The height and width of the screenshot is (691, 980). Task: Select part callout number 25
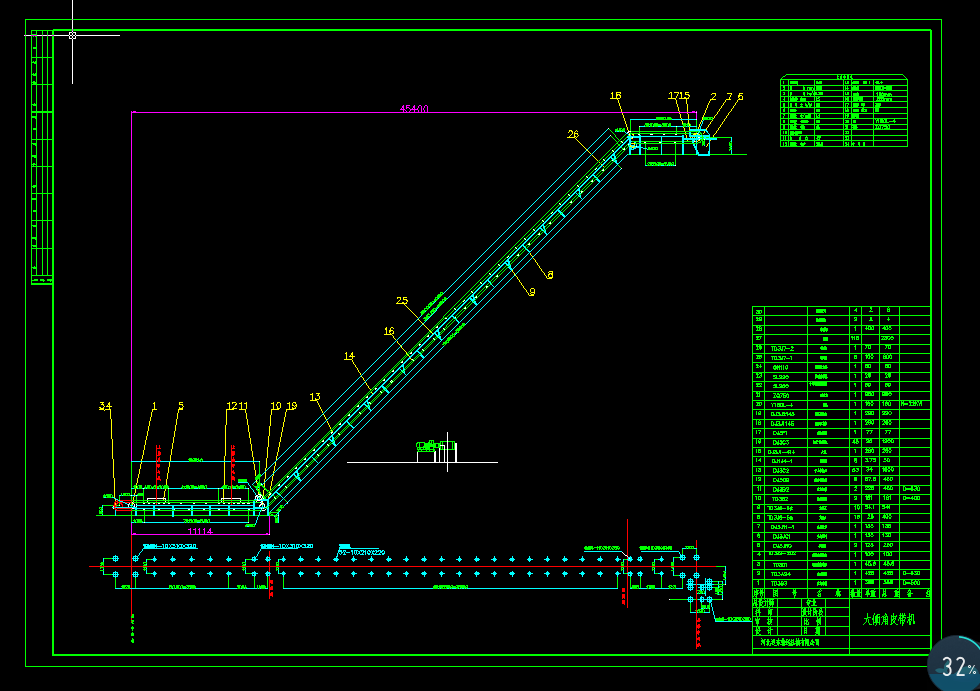point(402,301)
